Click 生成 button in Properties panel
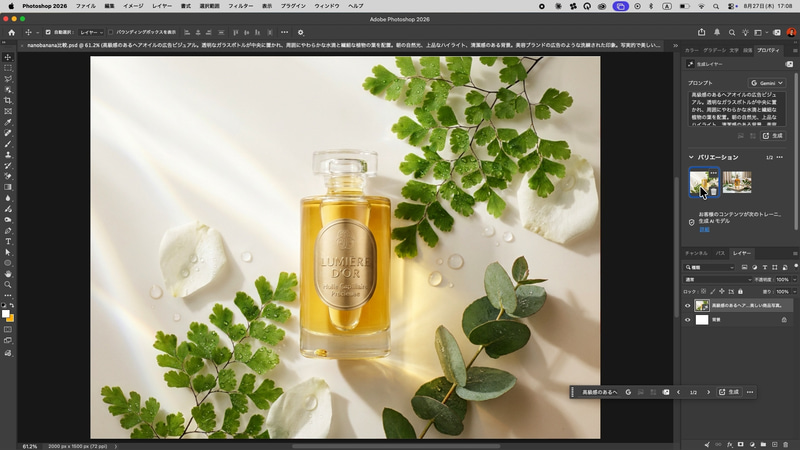The height and width of the screenshot is (450, 800). click(772, 136)
